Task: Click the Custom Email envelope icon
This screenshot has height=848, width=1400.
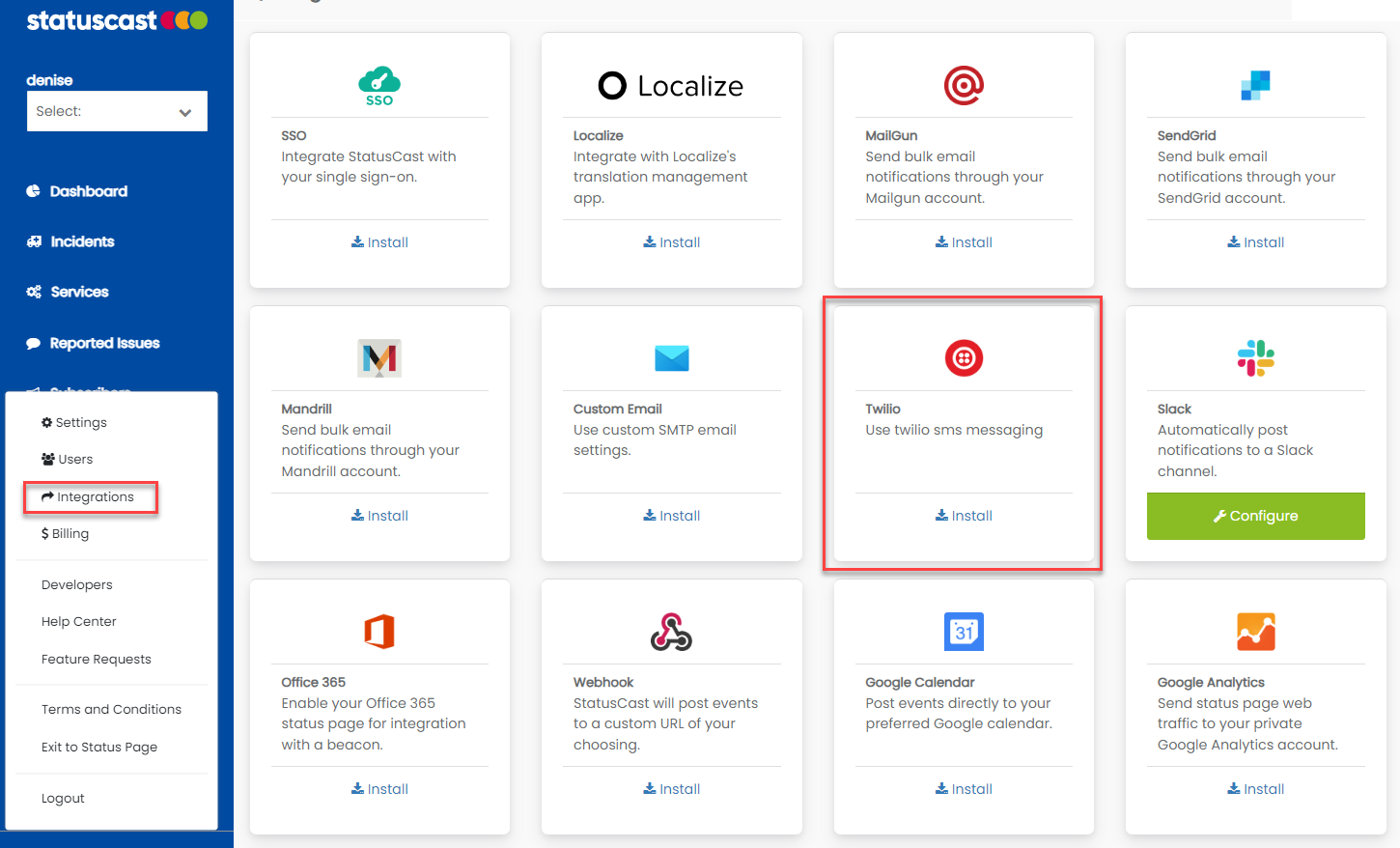Action: pyautogui.click(x=672, y=358)
